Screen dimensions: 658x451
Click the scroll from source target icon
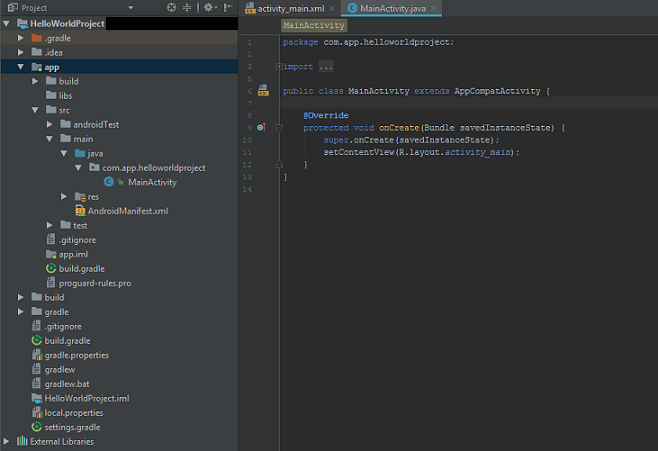point(172,7)
